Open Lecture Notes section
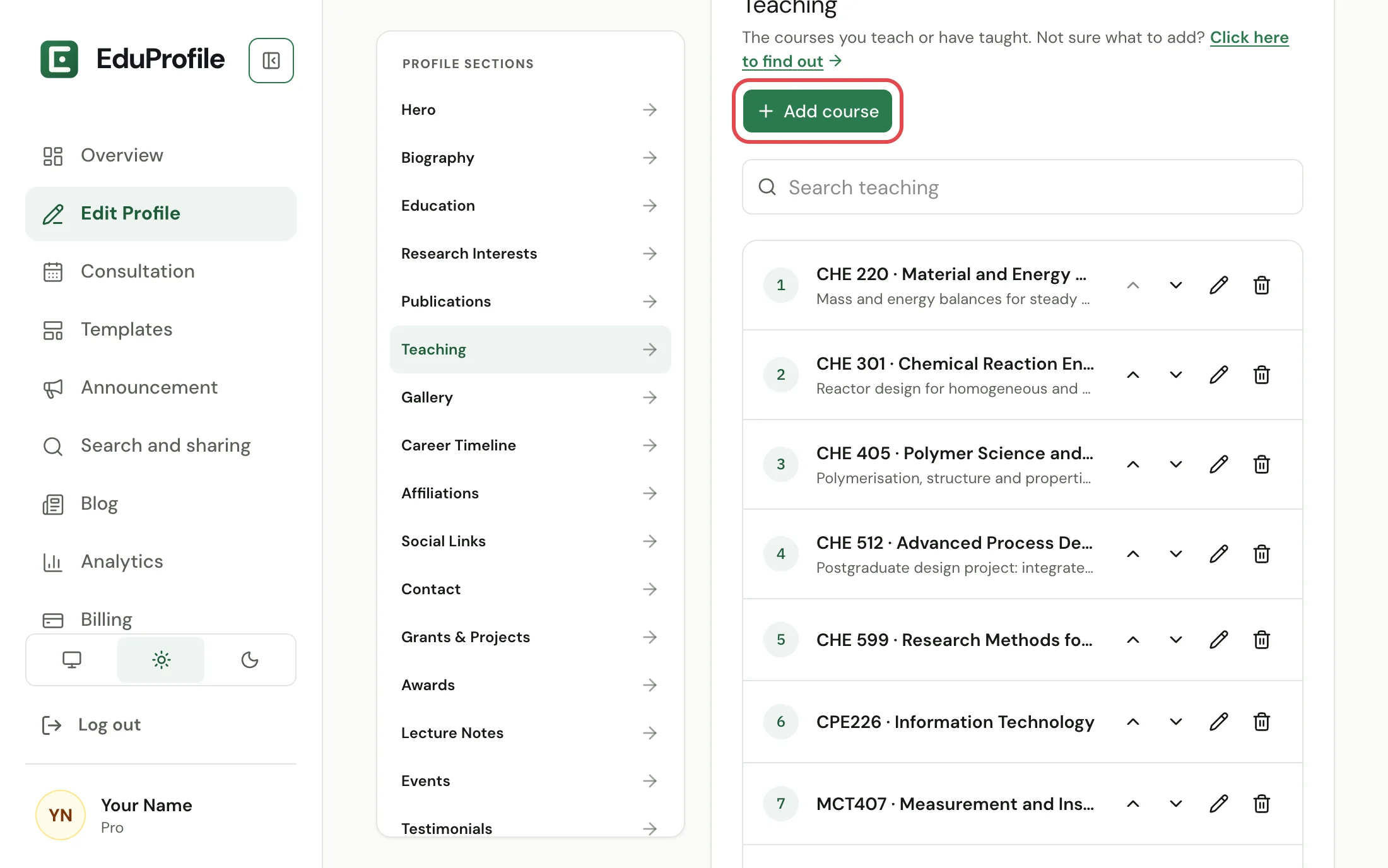Viewport: 1388px width, 868px height. click(x=530, y=733)
